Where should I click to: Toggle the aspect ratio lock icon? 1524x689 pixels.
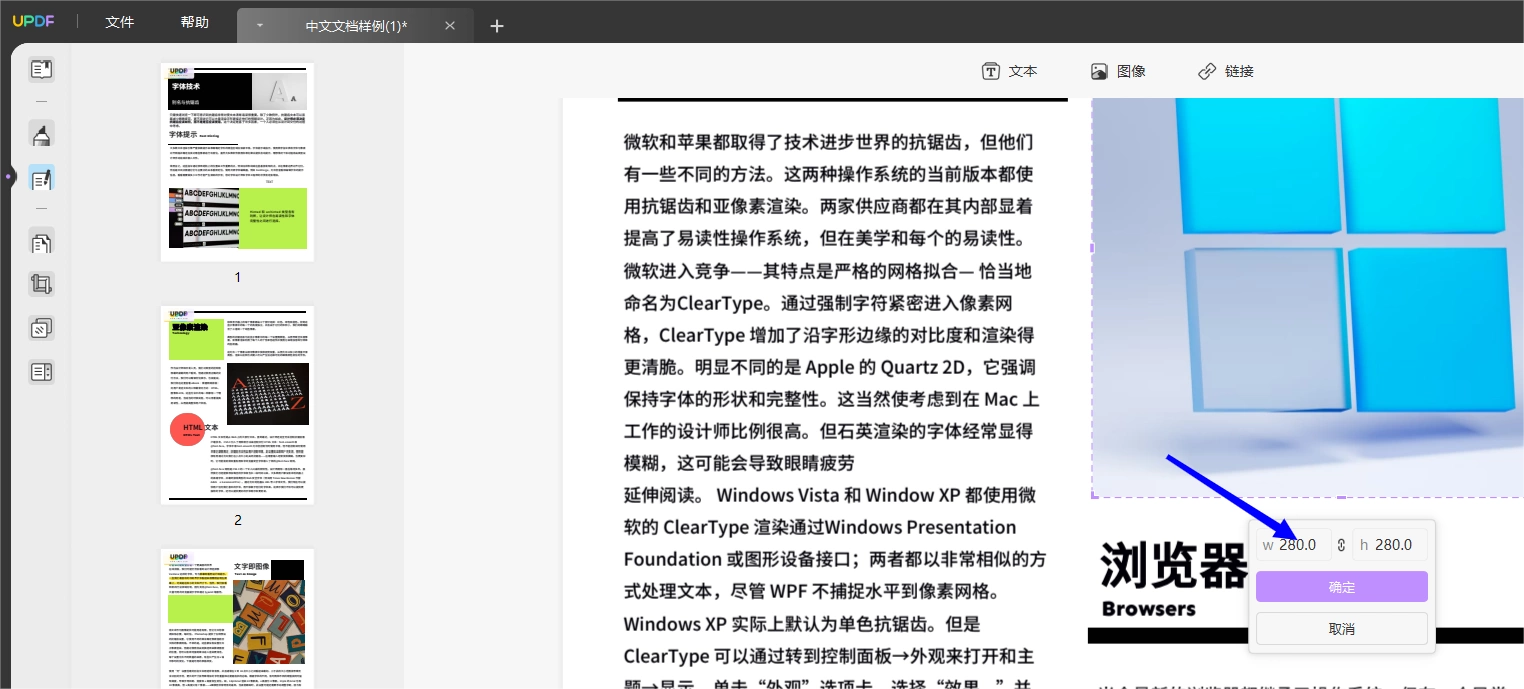(1341, 546)
